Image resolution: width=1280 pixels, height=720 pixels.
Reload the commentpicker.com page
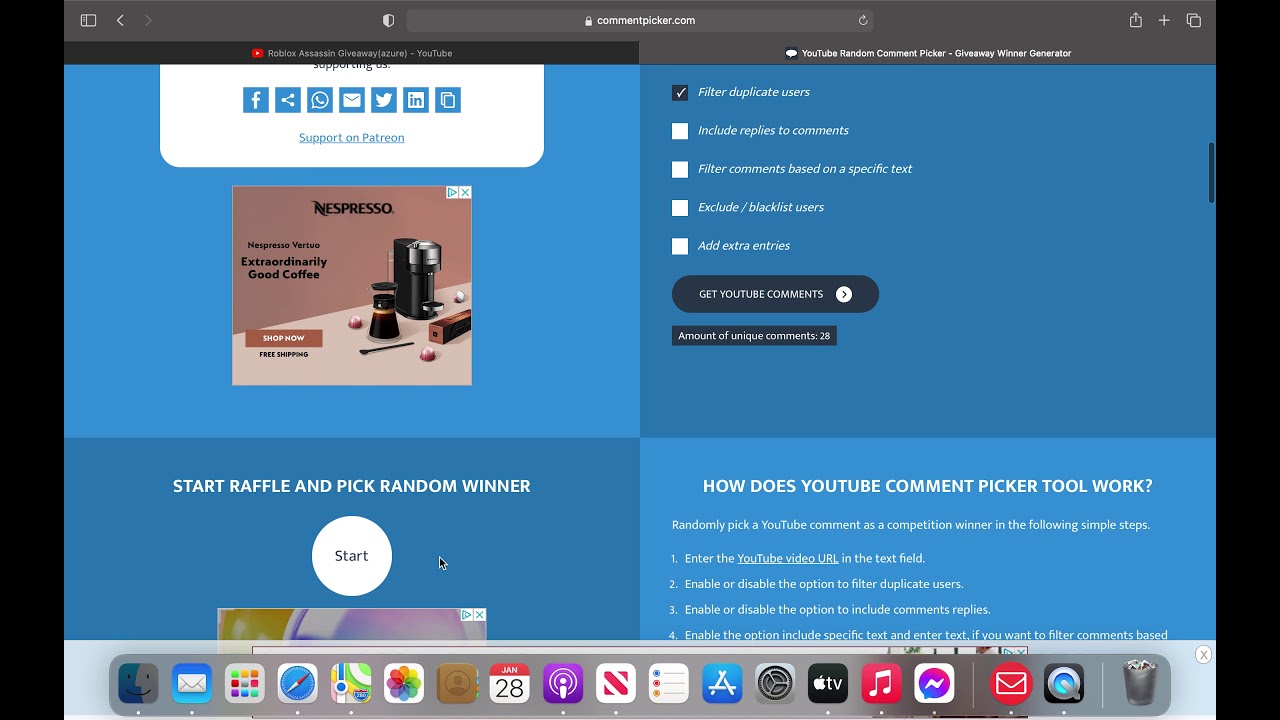[x=863, y=20]
